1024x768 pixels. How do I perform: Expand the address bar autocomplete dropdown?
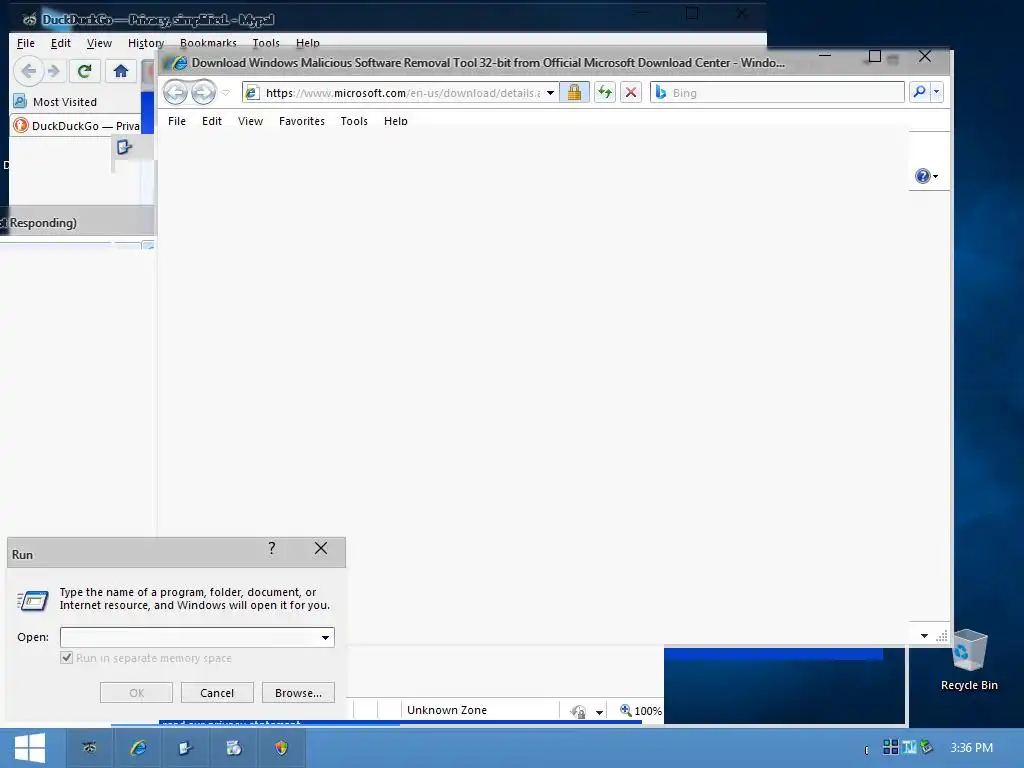(x=551, y=93)
